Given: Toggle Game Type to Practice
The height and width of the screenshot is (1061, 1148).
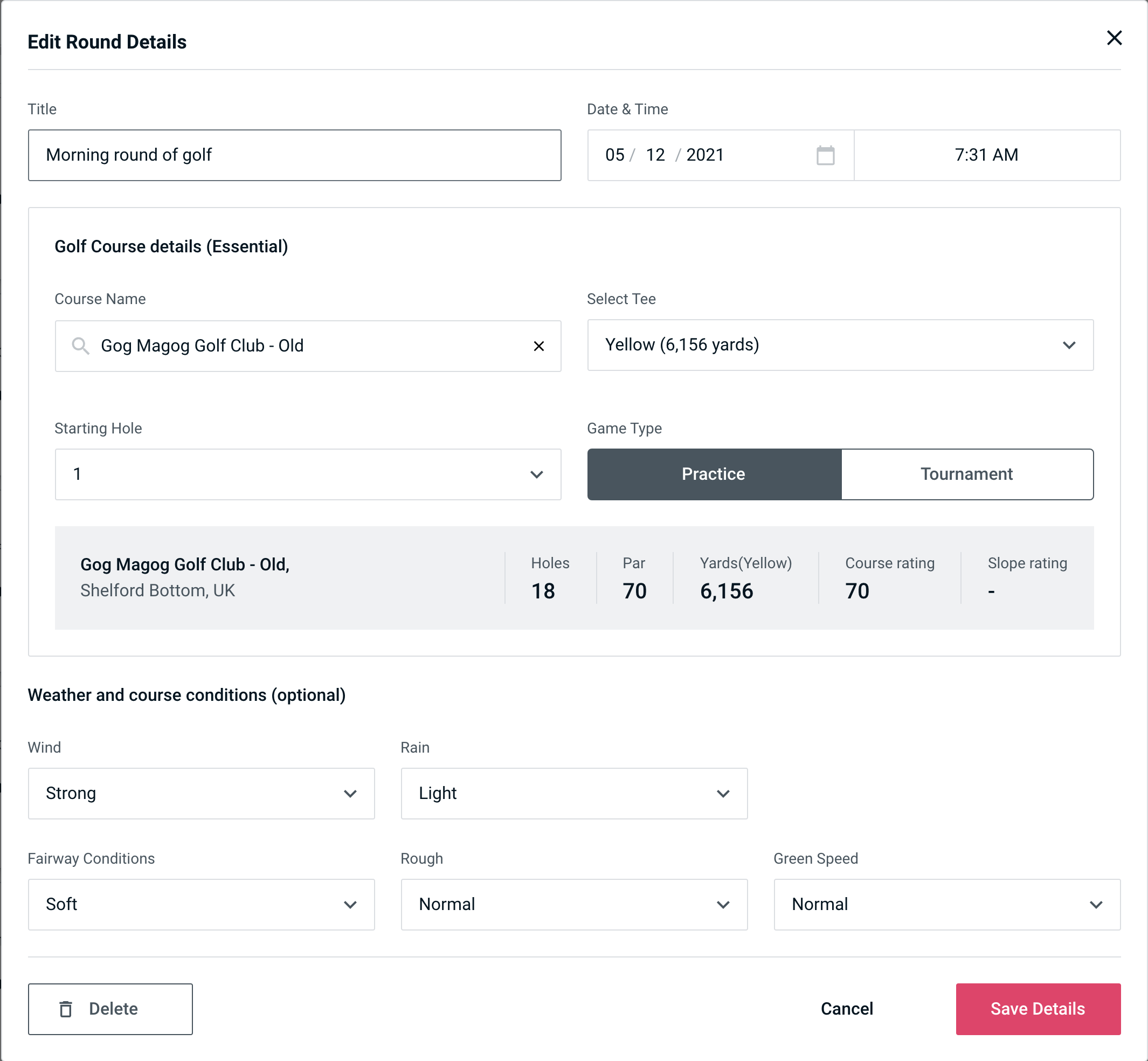Looking at the screenshot, I should click(713, 474).
